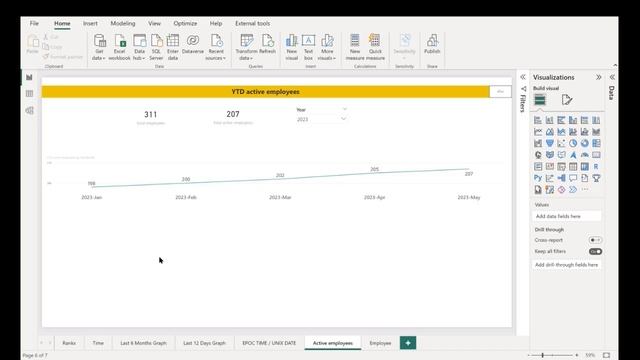This screenshot has height=360, width=640.
Task: Click the Fit to page button
Action: [607, 355]
